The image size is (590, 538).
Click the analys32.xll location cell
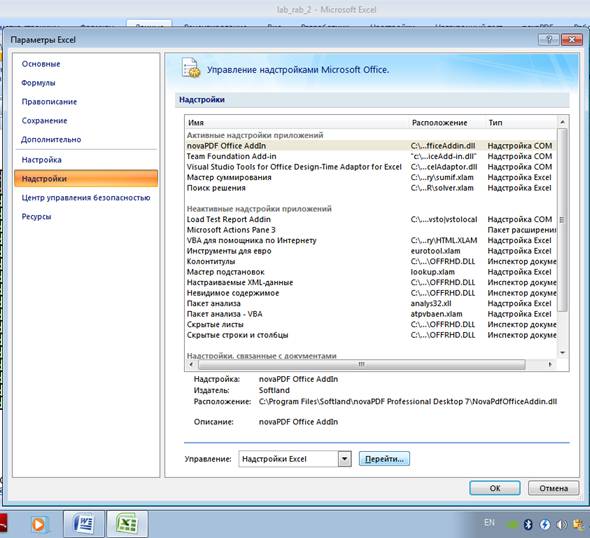point(431,304)
